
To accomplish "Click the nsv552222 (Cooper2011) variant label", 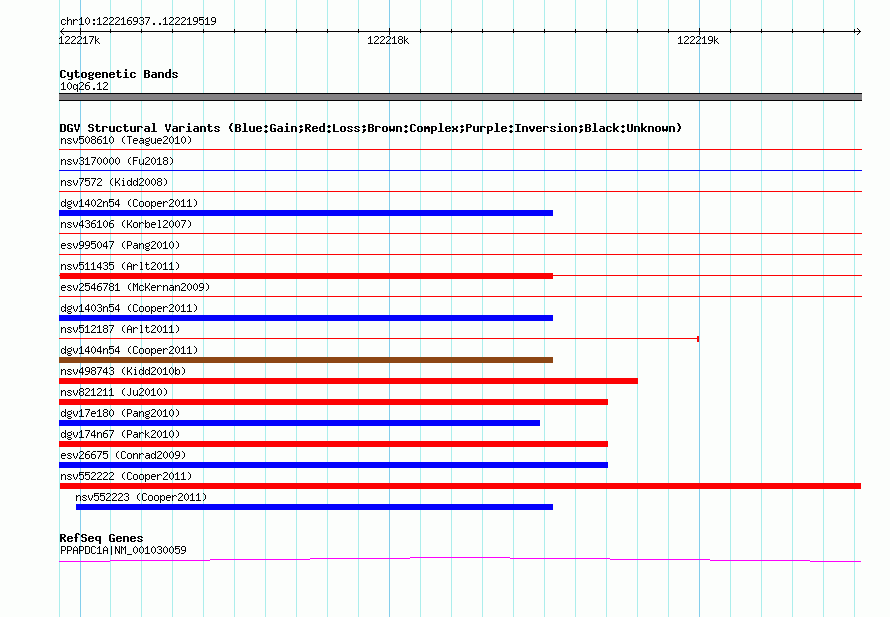I will click(x=126, y=476).
